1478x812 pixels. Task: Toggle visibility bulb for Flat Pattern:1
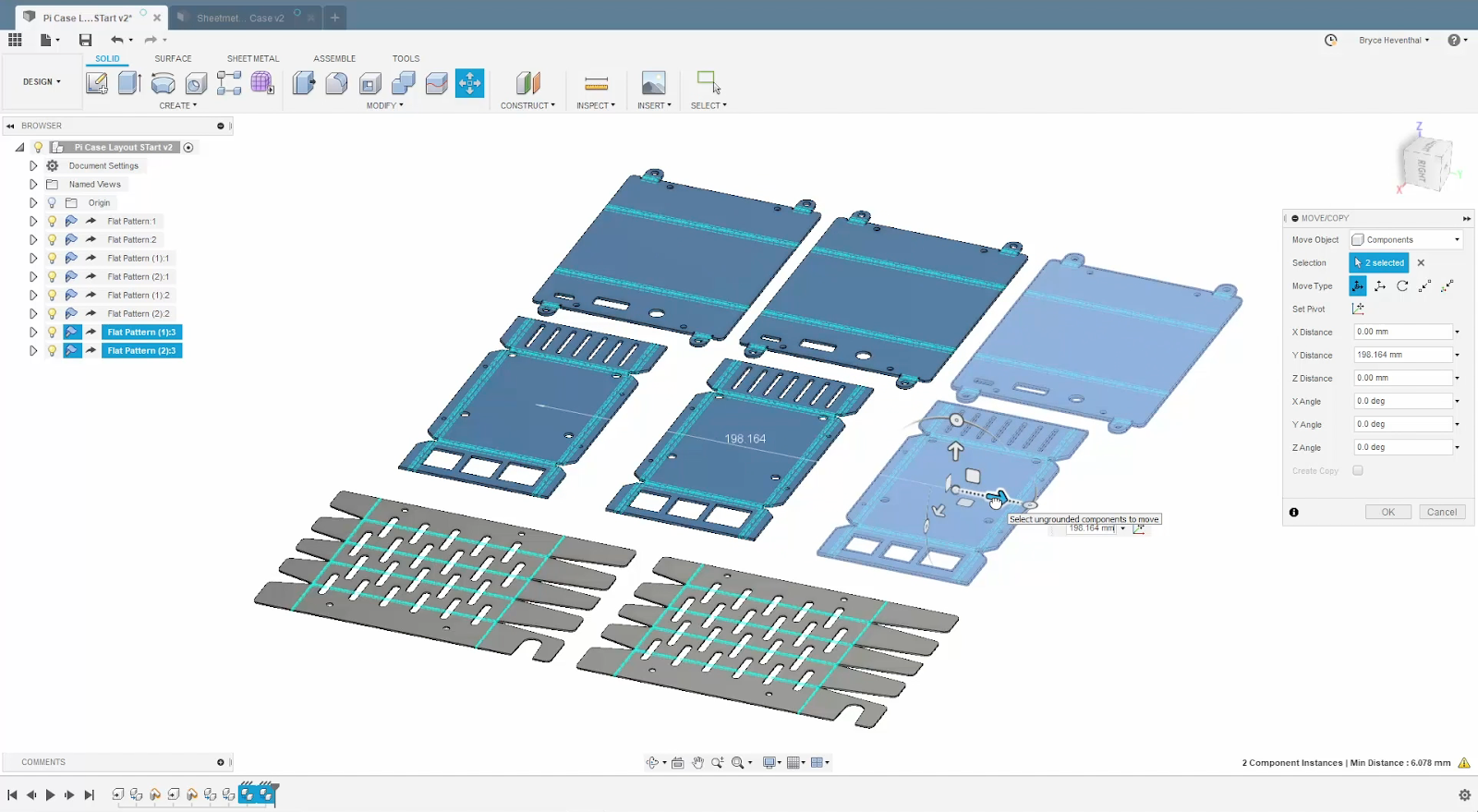52,222
